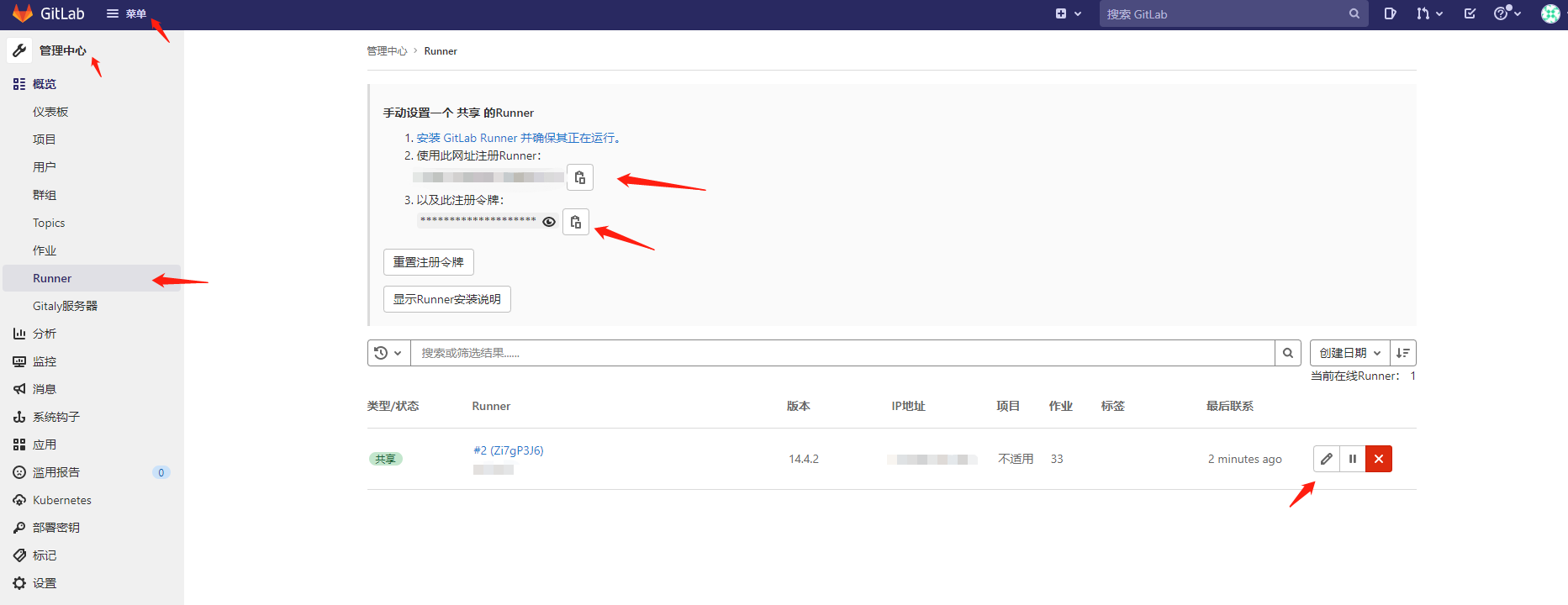Image resolution: width=1568 pixels, height=605 pixels.
Task: Toggle sort direction button
Action: point(1403,353)
